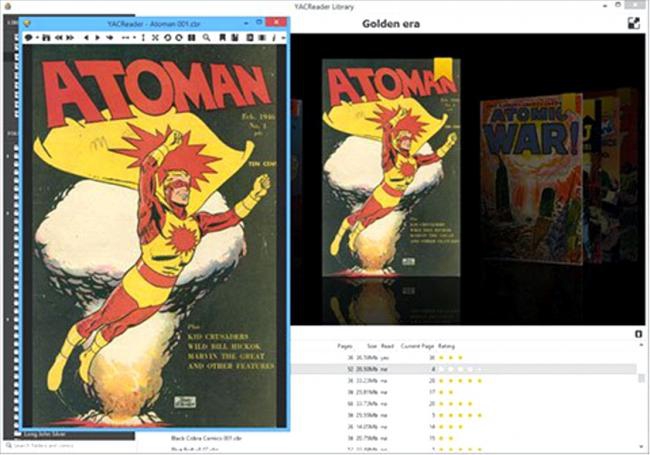Toggle fullscreen in YACReader Library top-right
The width and height of the screenshot is (650, 455).
click(634, 23)
